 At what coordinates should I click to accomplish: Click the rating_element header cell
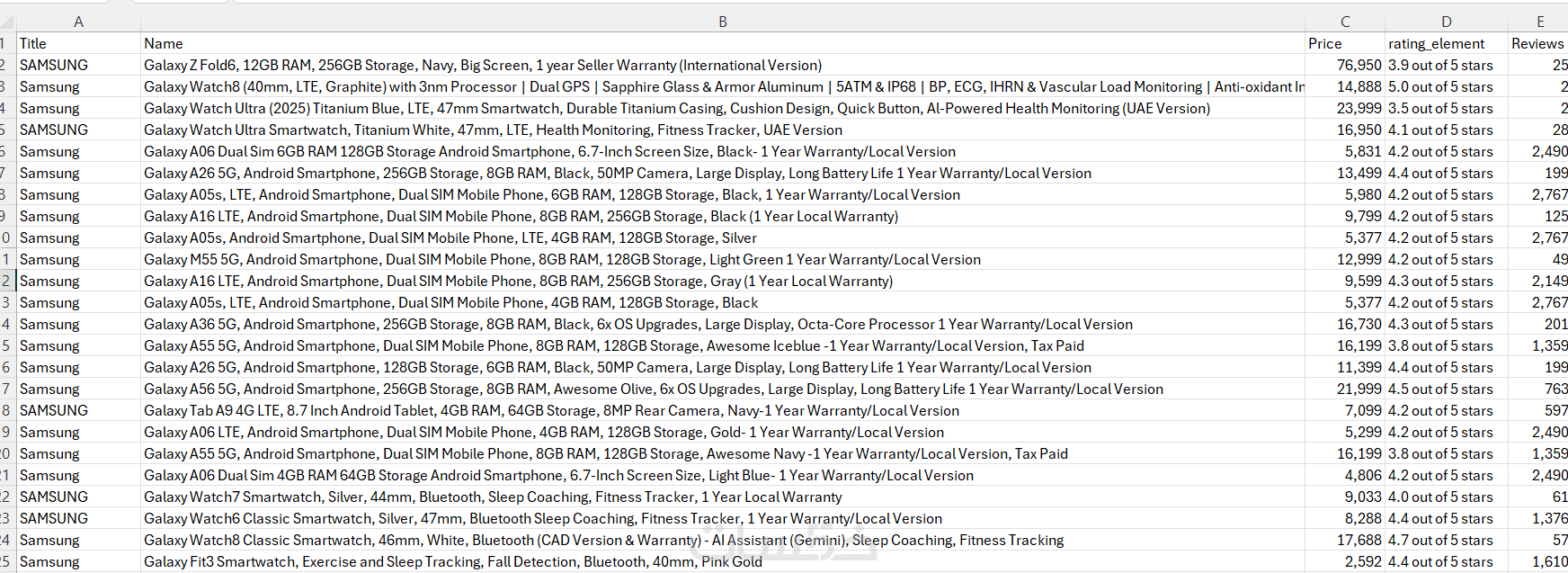click(1446, 43)
